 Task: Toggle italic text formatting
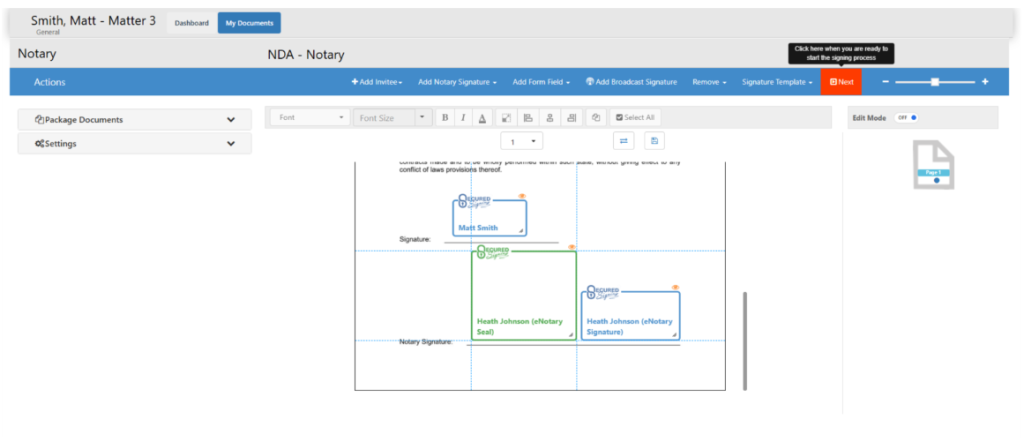pos(463,118)
